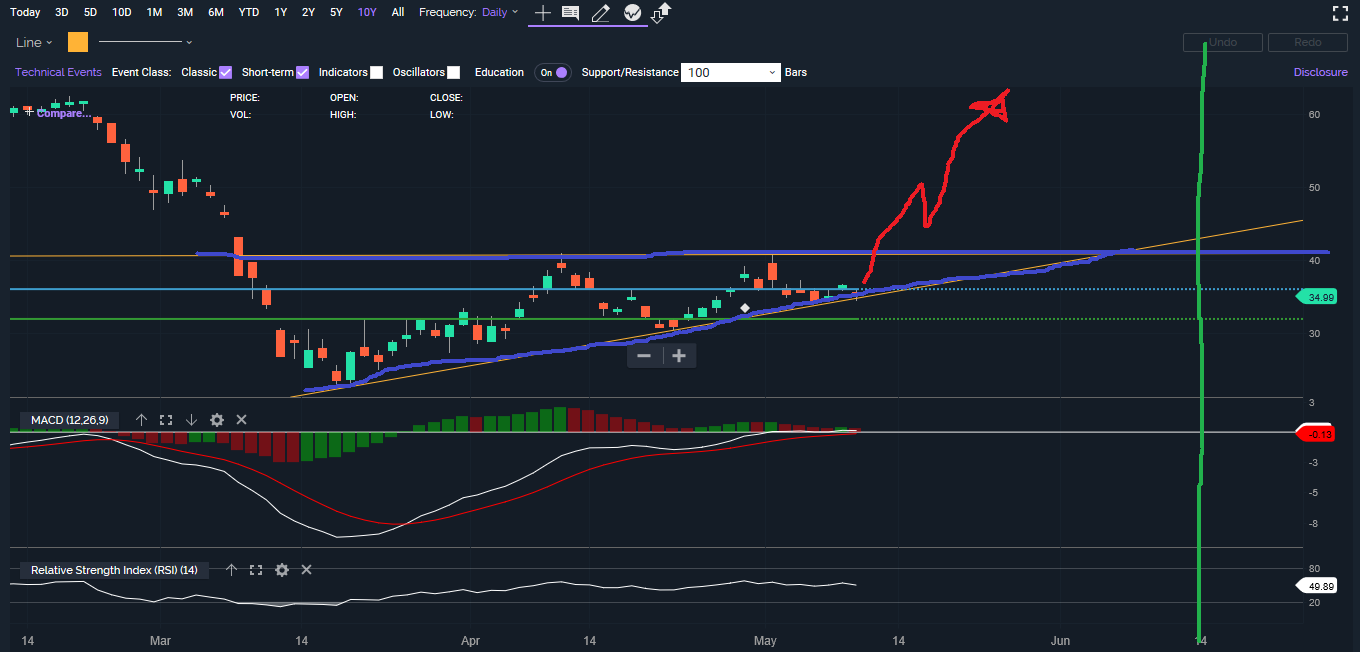
Task: Click the orange line color swatch
Action: point(78,42)
